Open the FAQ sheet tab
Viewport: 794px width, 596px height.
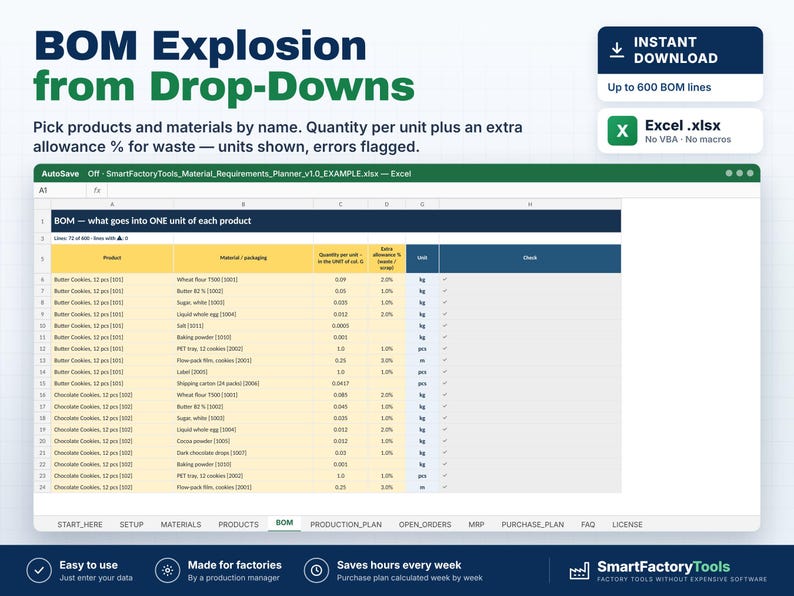pos(588,525)
